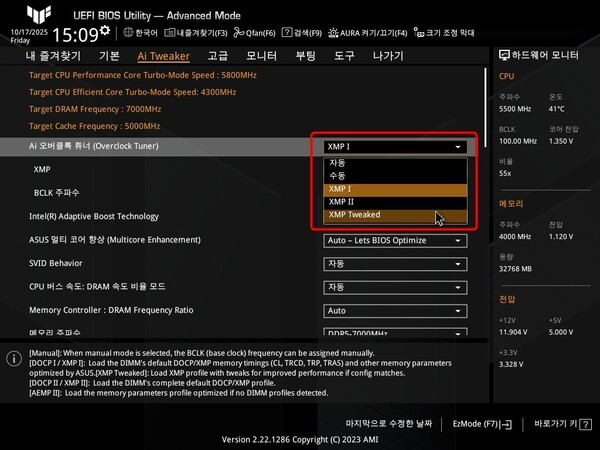The width and height of the screenshot is (600, 450).
Task: Select ASUS 멀티 코어 향상 row label
Action: pyautogui.click(x=115, y=240)
